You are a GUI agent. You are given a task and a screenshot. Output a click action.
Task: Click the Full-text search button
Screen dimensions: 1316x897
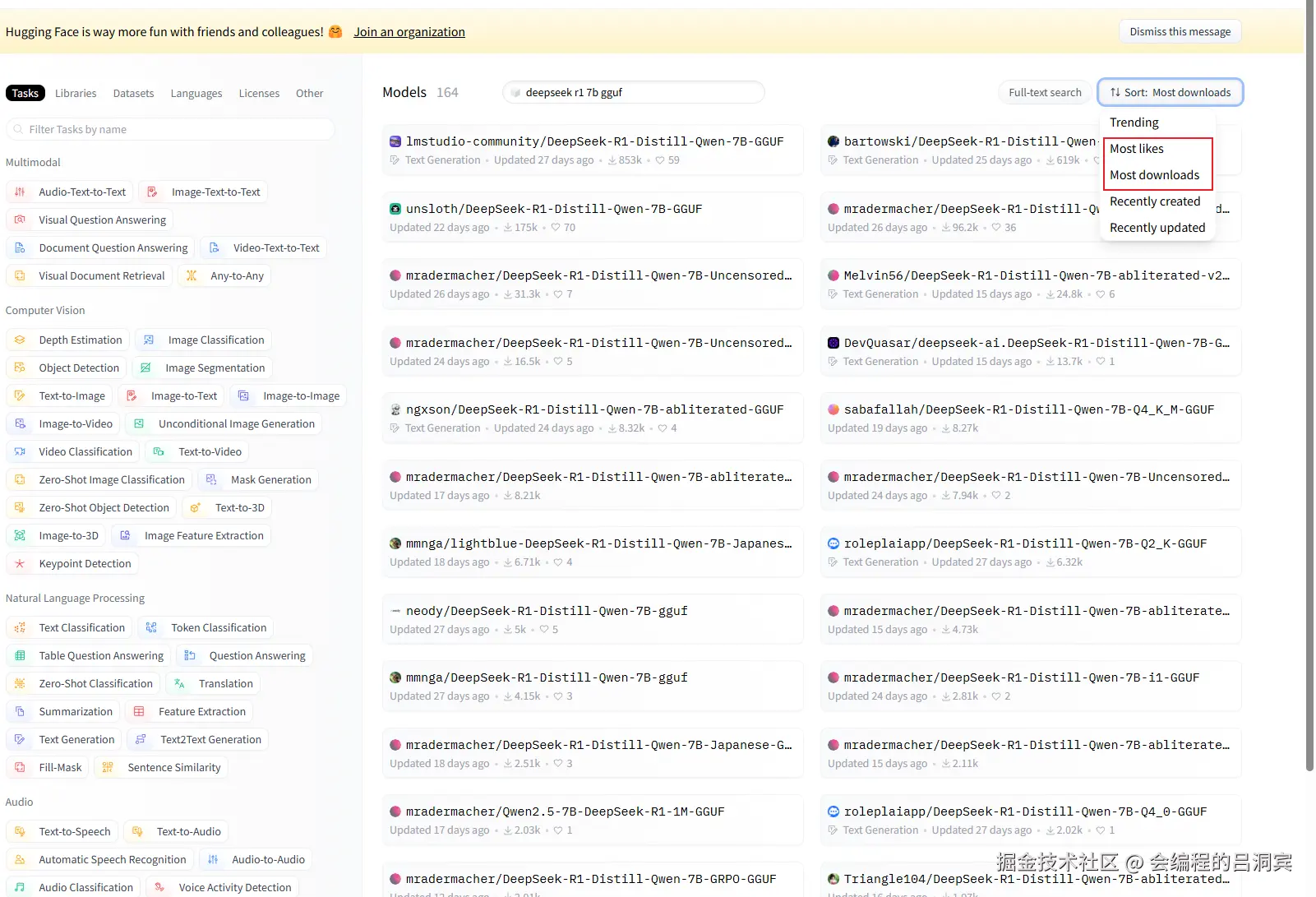[1045, 93]
